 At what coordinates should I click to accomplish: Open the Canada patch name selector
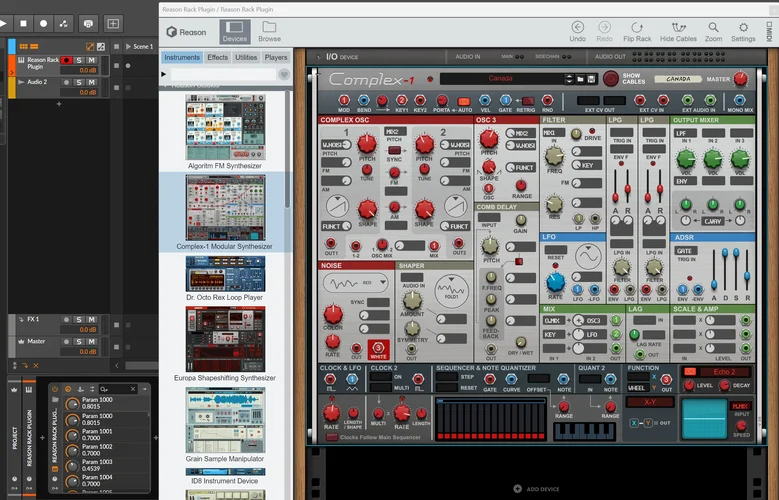click(x=501, y=79)
